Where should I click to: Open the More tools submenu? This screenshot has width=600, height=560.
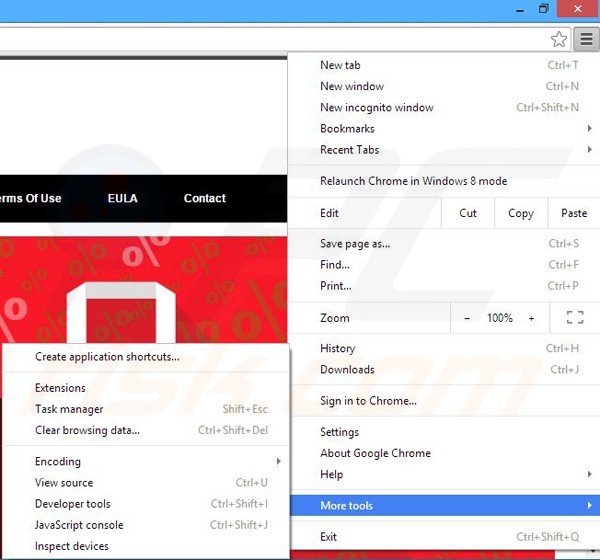(x=445, y=506)
